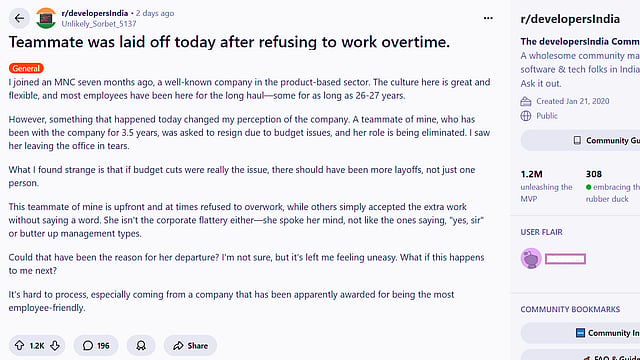Downvote the post with the down arrow
This screenshot has height=360, width=640.
[55, 345]
